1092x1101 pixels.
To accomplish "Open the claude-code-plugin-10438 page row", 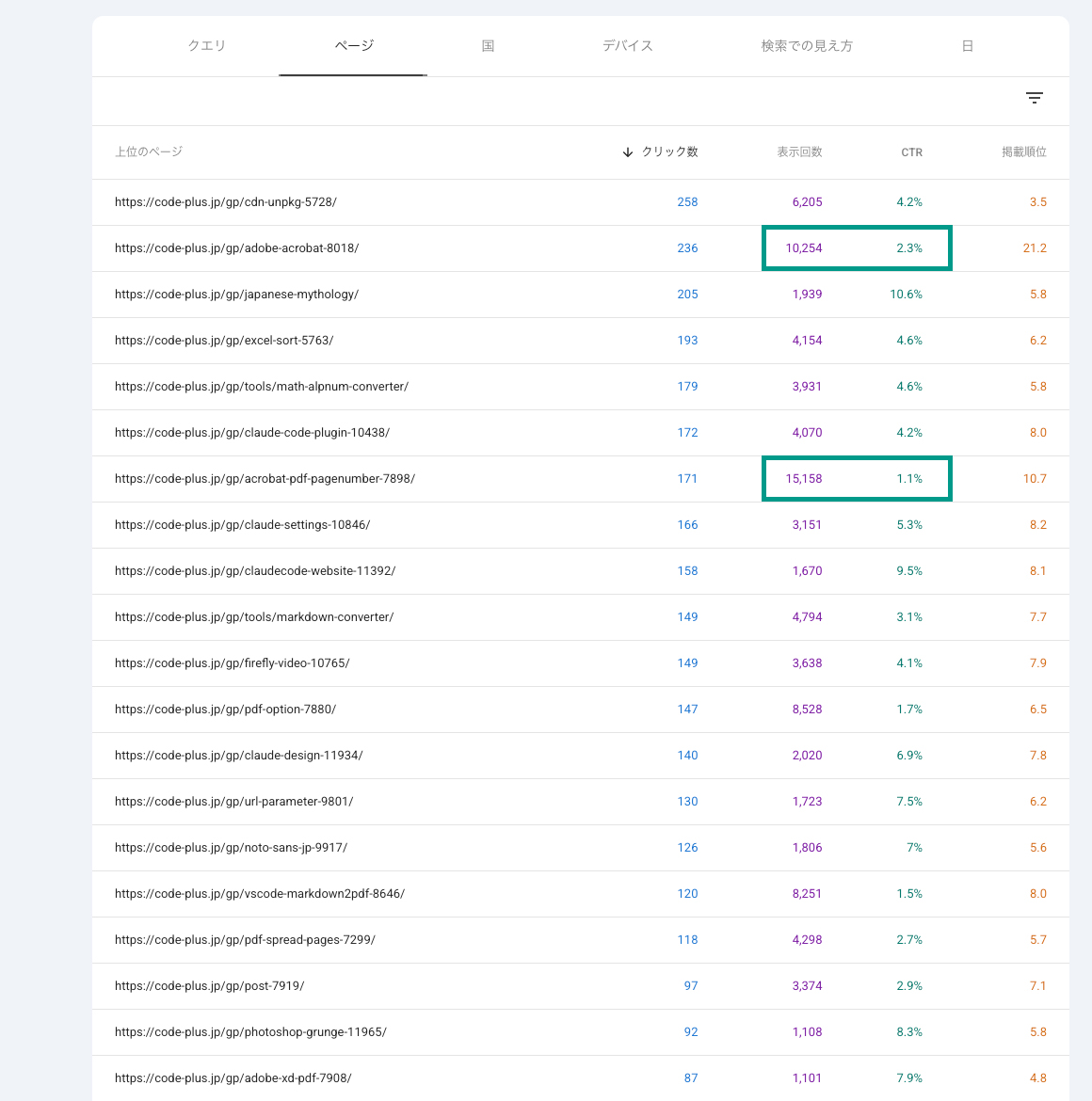I will click(x=581, y=433).
